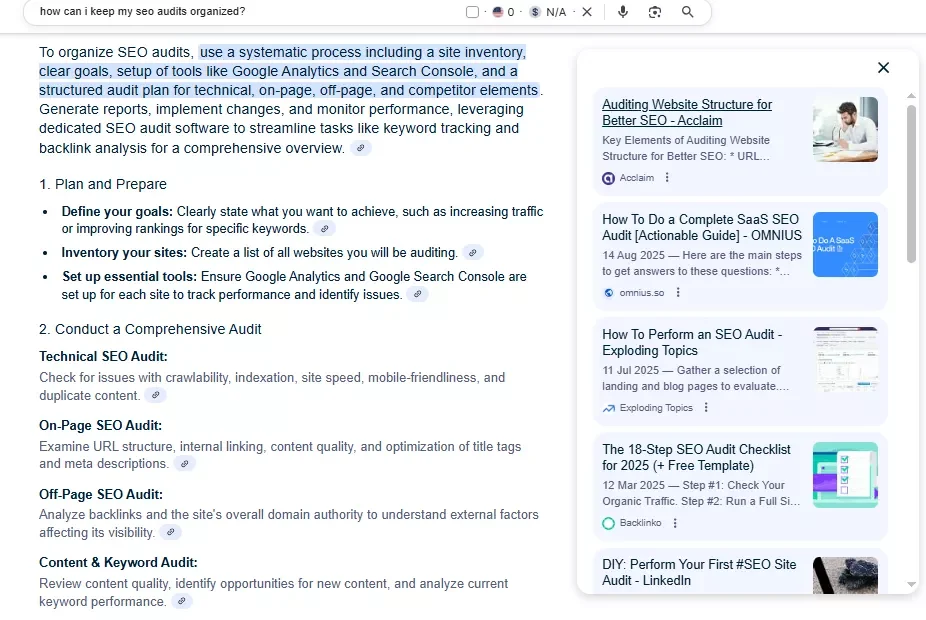
Task: Click the Acclaim favicon on first source card
Action: point(609,178)
